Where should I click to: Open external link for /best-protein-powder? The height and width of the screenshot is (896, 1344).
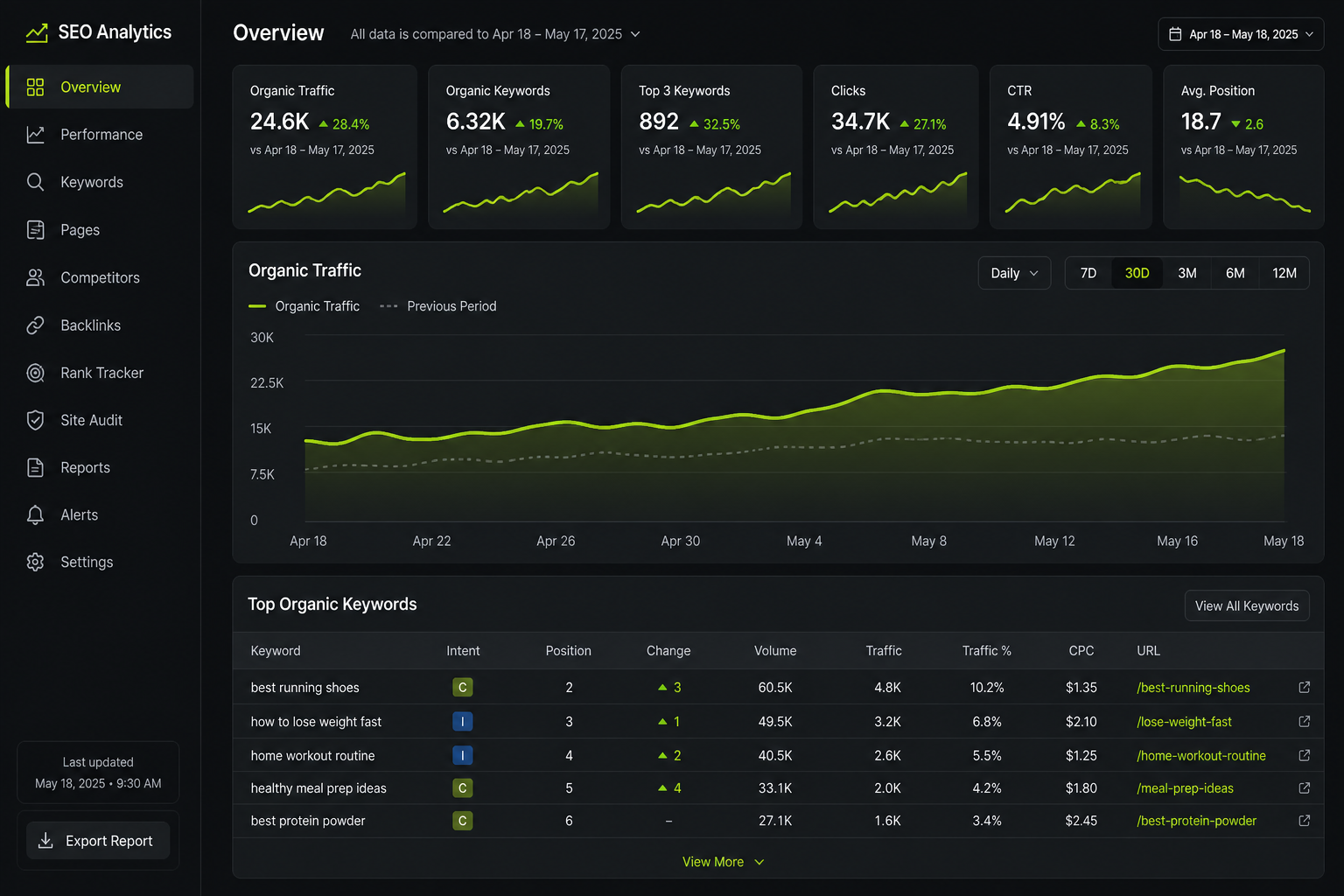coord(1304,821)
